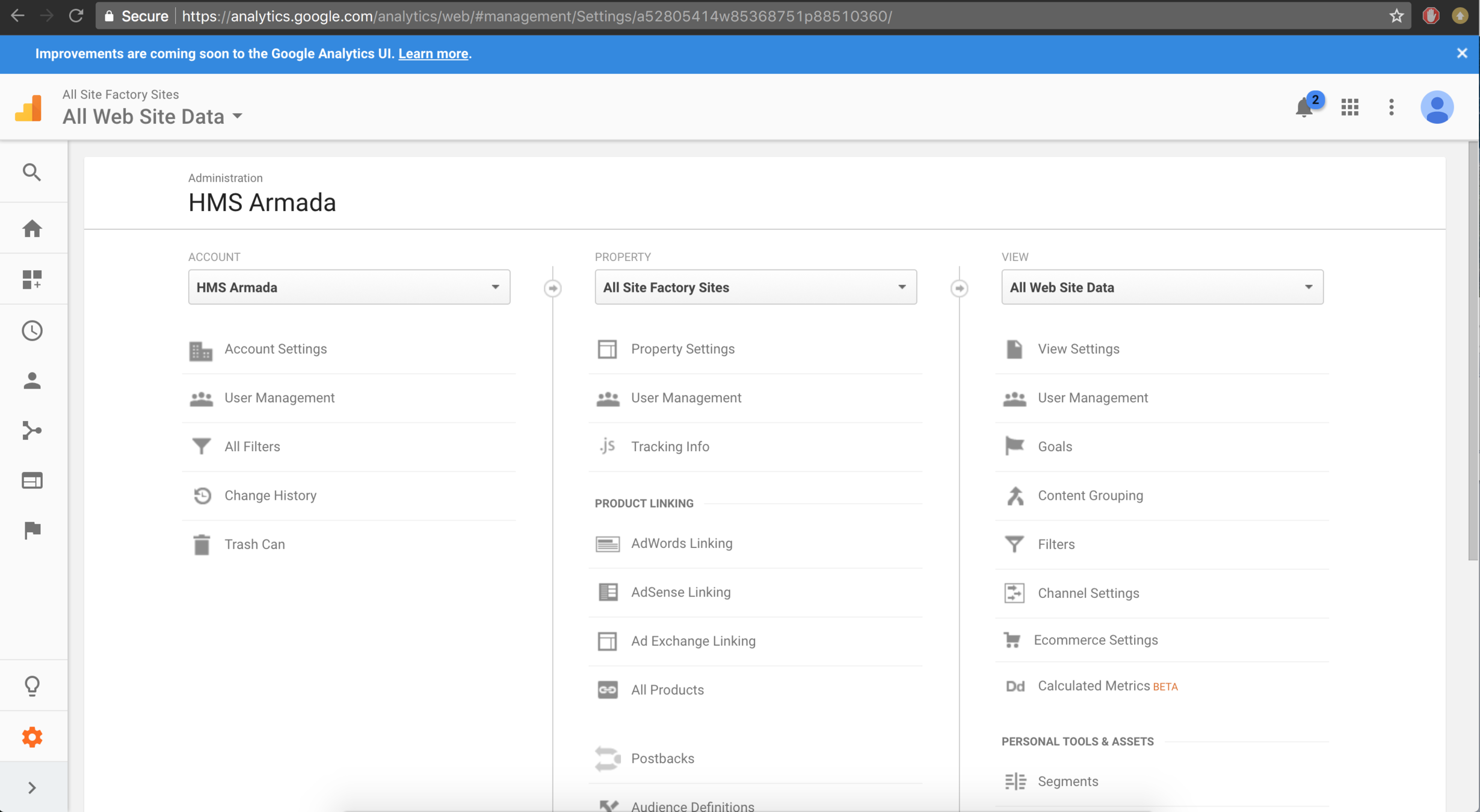Viewport: 1480px width, 812px height.
Task: Open Acquisition reports branching icon
Action: point(32,431)
